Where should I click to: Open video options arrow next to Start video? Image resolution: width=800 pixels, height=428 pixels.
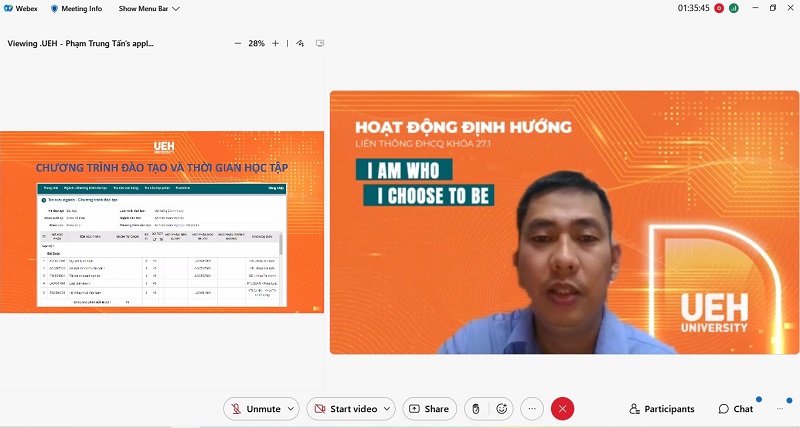click(387, 409)
